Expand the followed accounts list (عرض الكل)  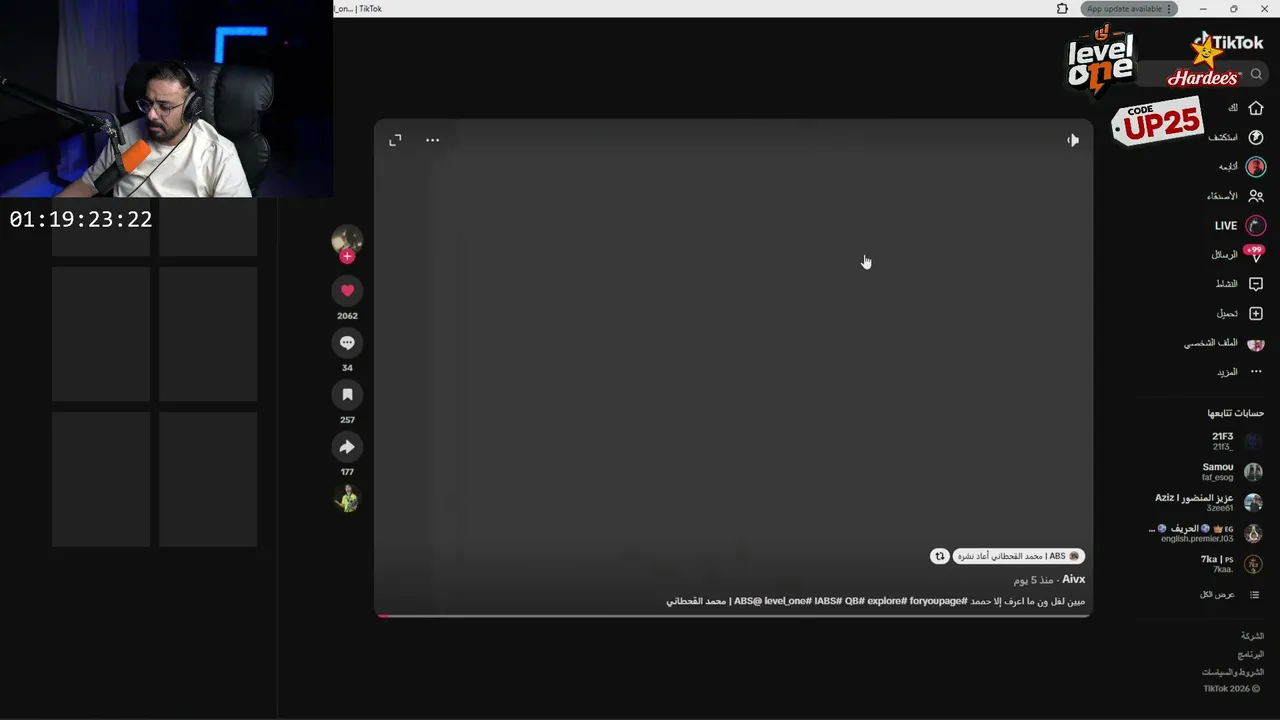pos(1231,595)
